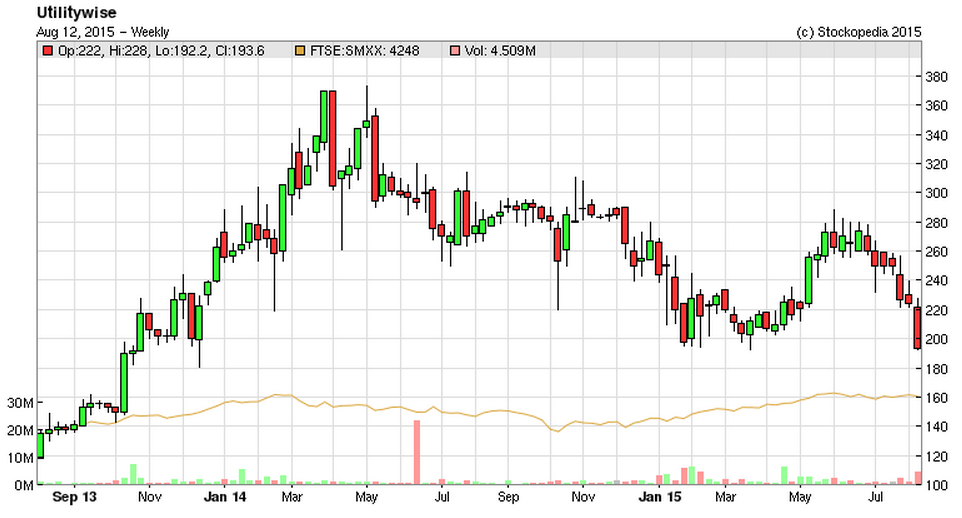962x518 pixels.
Task: Click the '300' price axis label
Action: tap(937, 193)
